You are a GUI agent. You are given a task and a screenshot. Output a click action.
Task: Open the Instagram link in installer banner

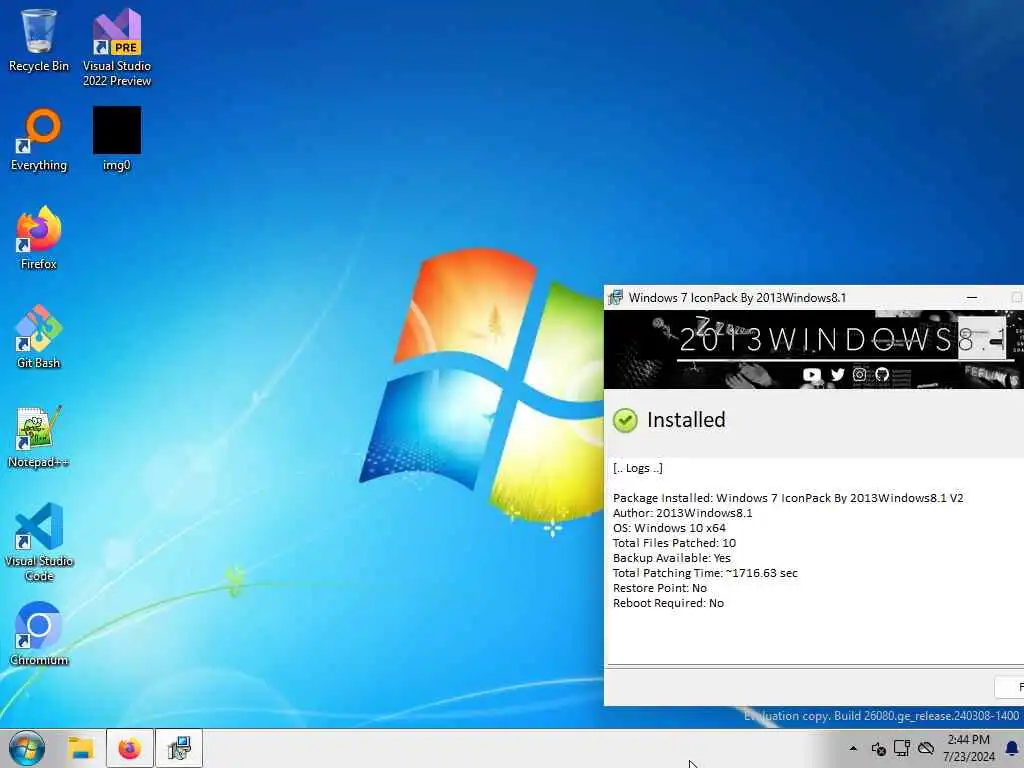(859, 374)
